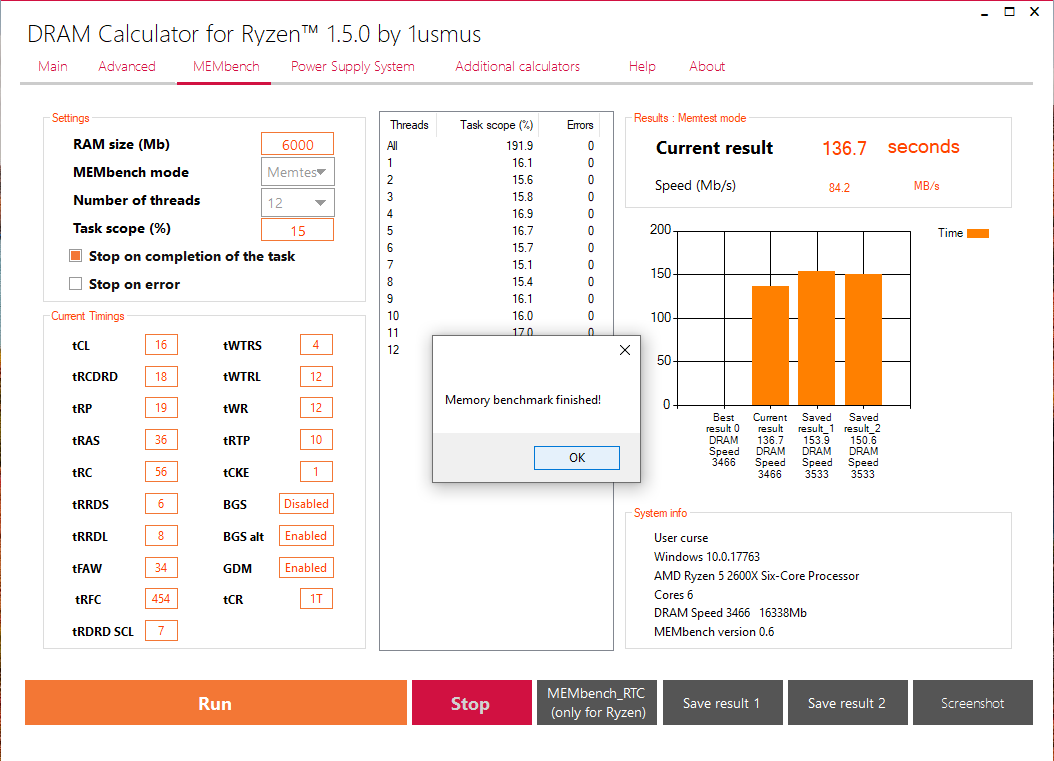1054x761 pixels.
Task: Click the tCL value field 16
Action: click(x=161, y=345)
